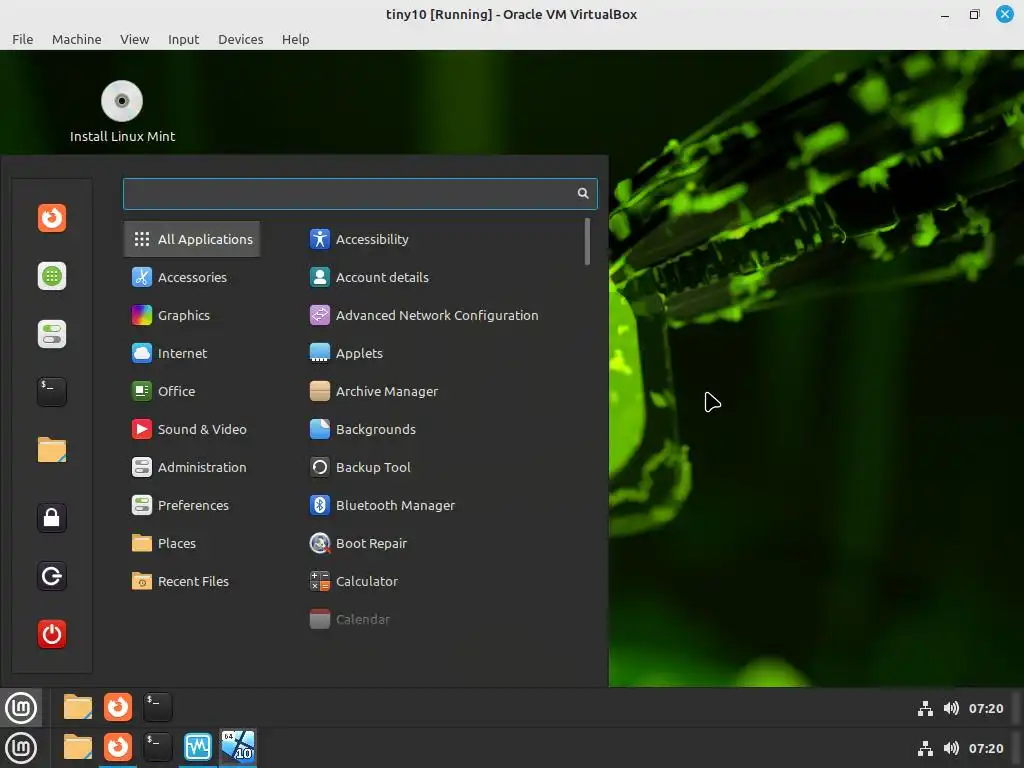Open VirtualBox View menu
This screenshot has width=1024, height=768.
coord(135,39)
